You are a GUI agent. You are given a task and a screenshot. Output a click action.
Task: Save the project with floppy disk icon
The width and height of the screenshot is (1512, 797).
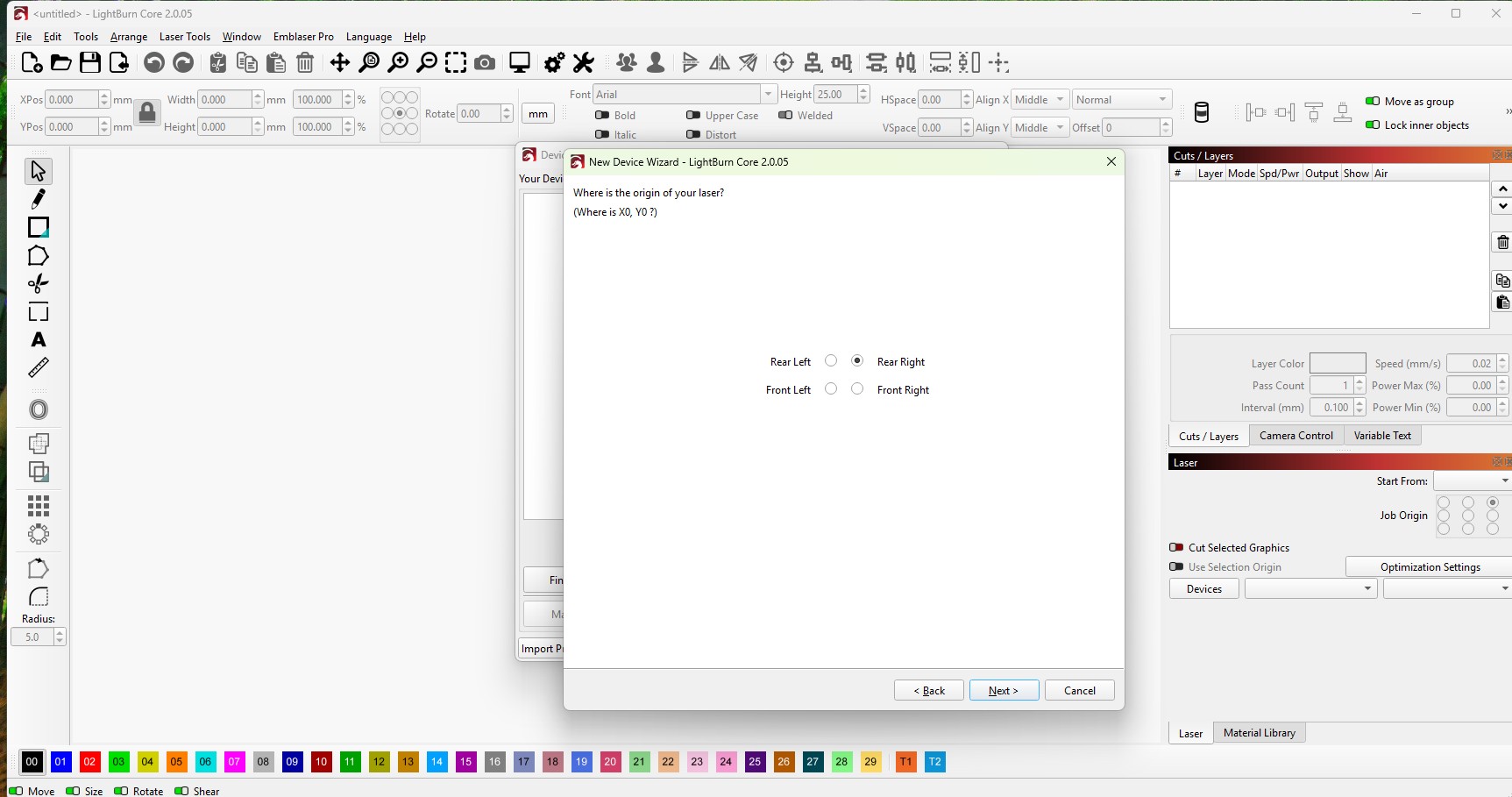click(90, 62)
